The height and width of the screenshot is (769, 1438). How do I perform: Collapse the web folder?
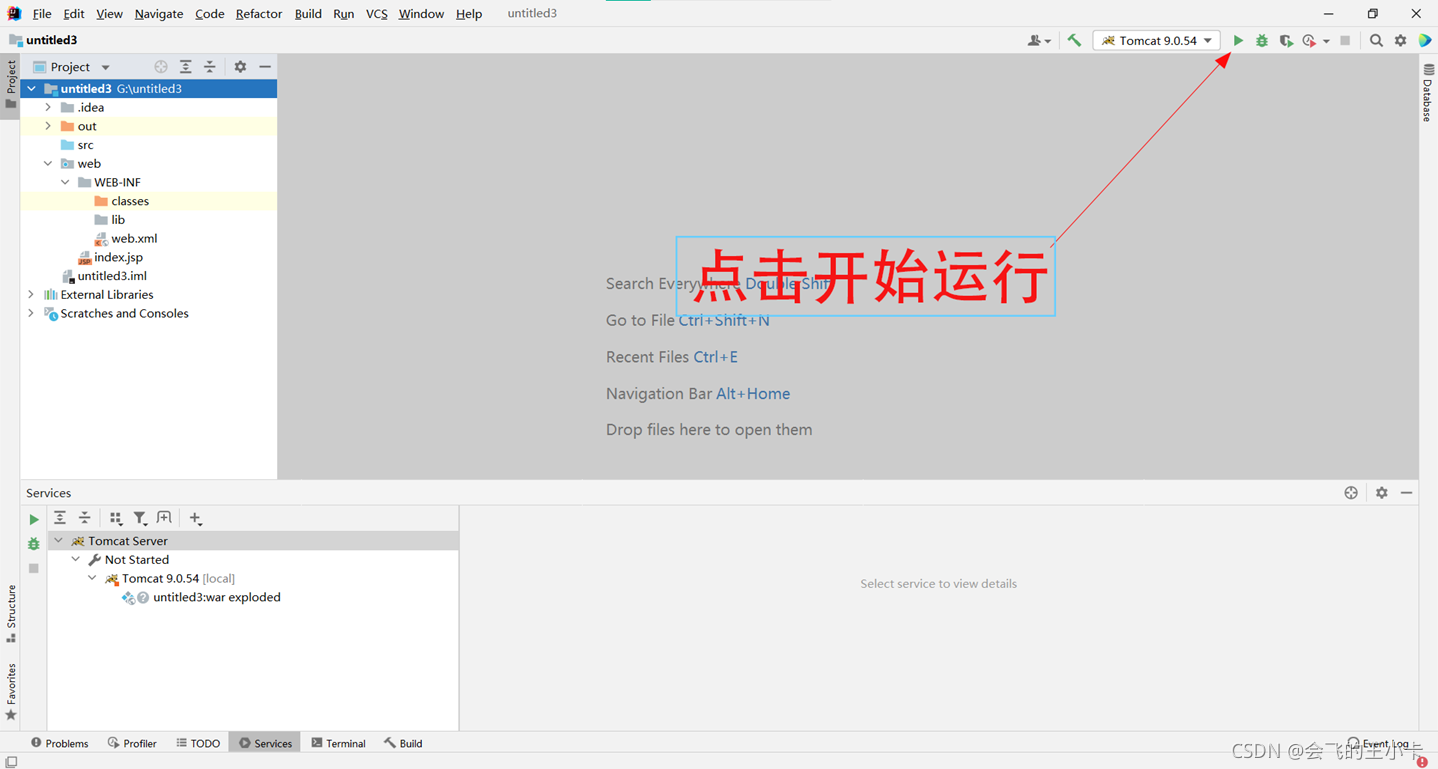(48, 164)
